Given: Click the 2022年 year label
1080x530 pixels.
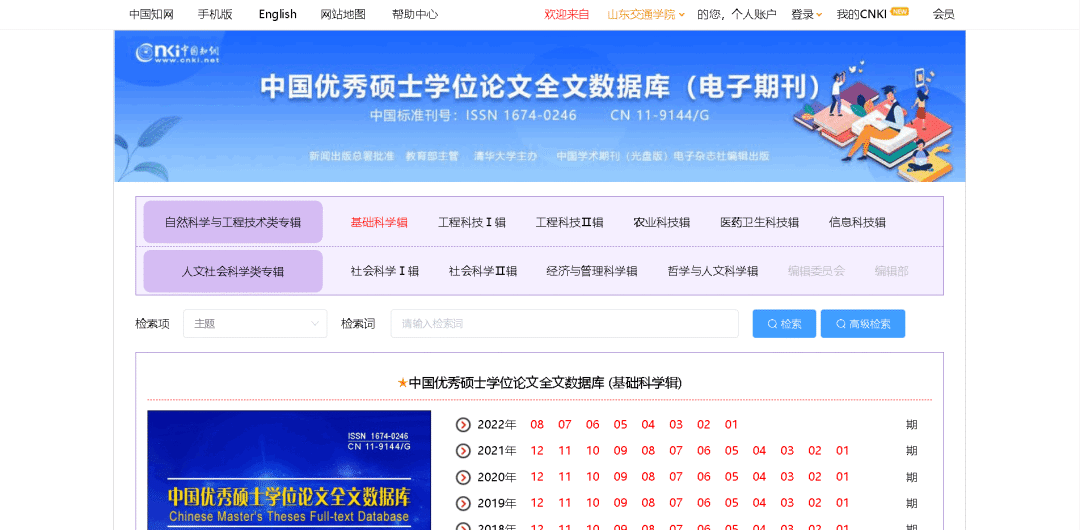Looking at the screenshot, I should tap(497, 425).
